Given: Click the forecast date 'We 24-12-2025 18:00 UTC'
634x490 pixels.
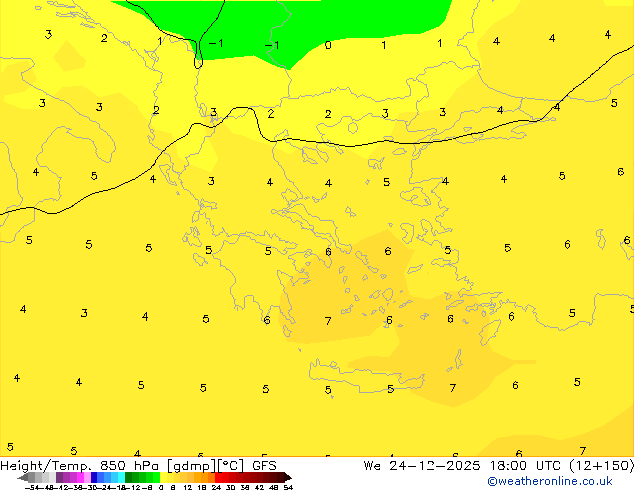Looking at the screenshot, I should [462, 466].
